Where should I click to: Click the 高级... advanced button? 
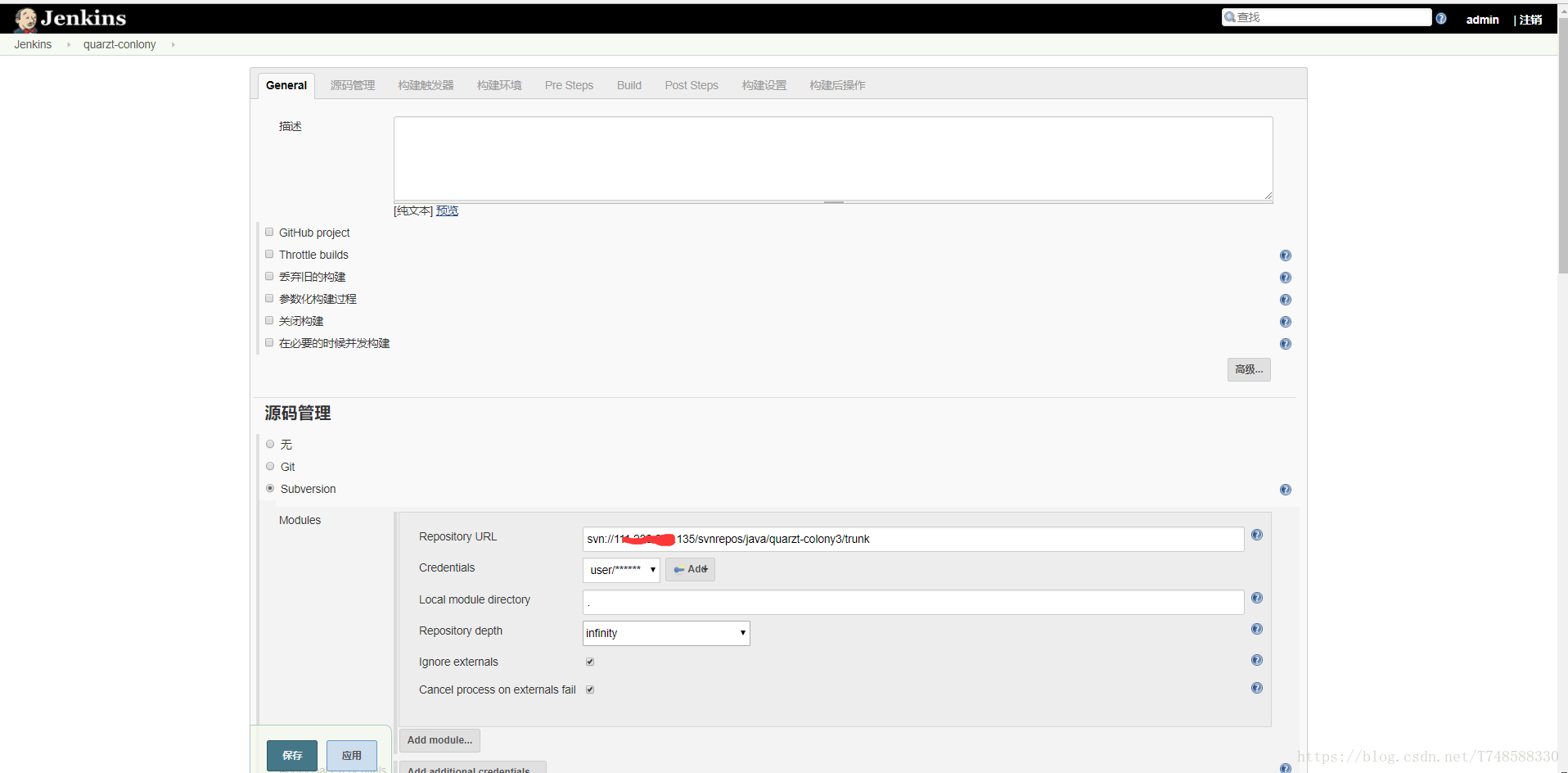(1249, 369)
